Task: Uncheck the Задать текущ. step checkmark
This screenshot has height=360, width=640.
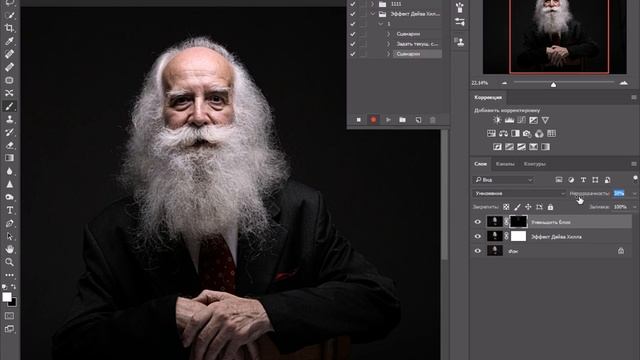Action: (353, 44)
